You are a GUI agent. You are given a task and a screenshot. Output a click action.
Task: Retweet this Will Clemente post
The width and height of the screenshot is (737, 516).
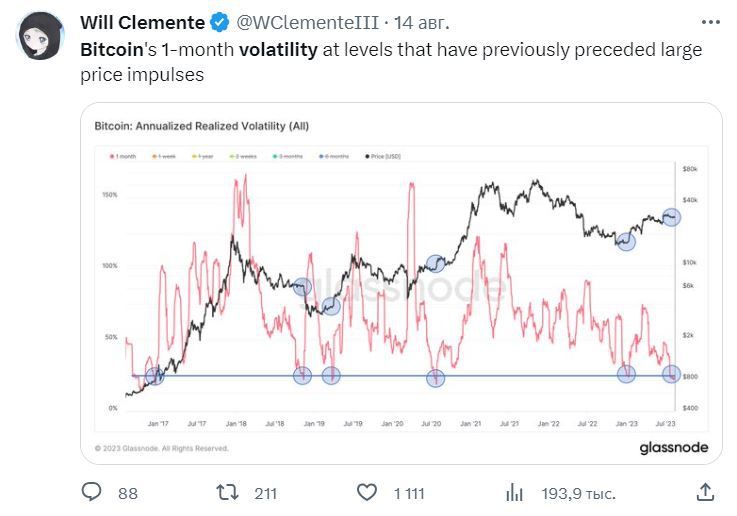[x=229, y=492]
